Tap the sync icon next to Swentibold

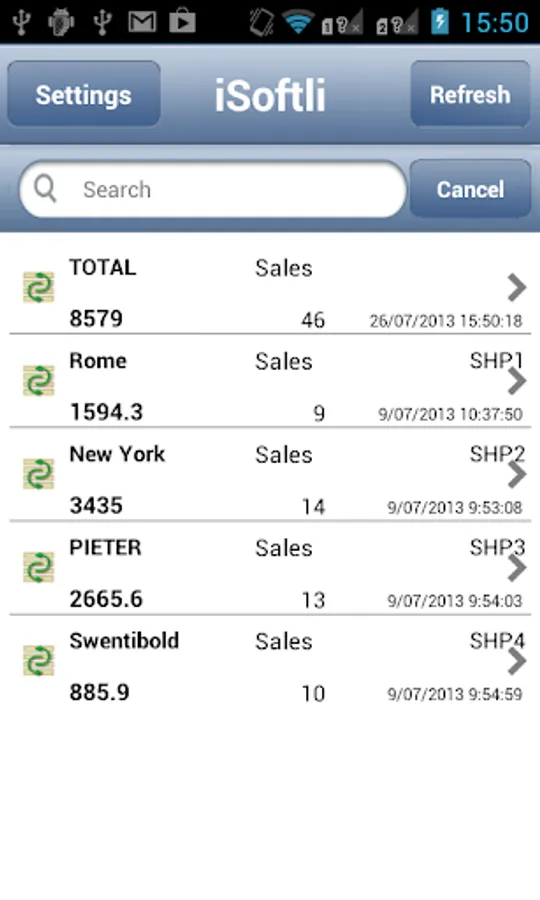38,661
